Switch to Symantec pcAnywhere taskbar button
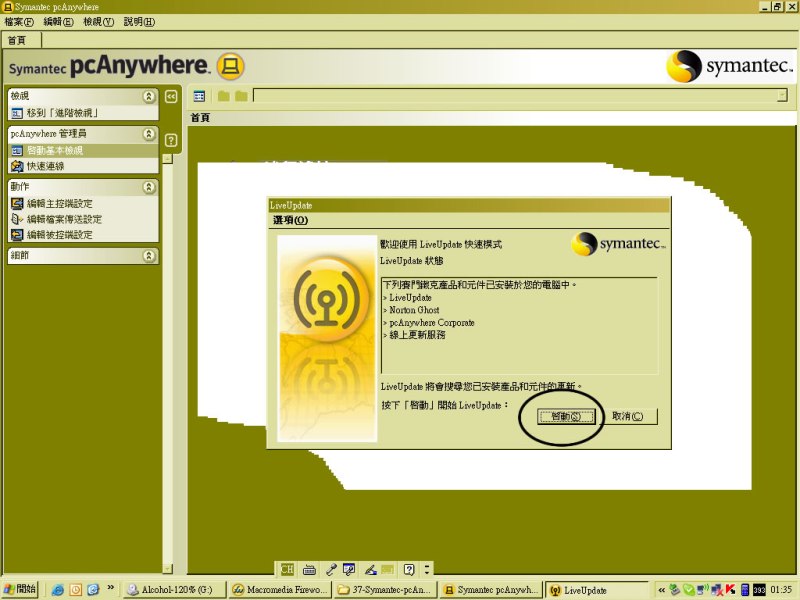 [491, 590]
